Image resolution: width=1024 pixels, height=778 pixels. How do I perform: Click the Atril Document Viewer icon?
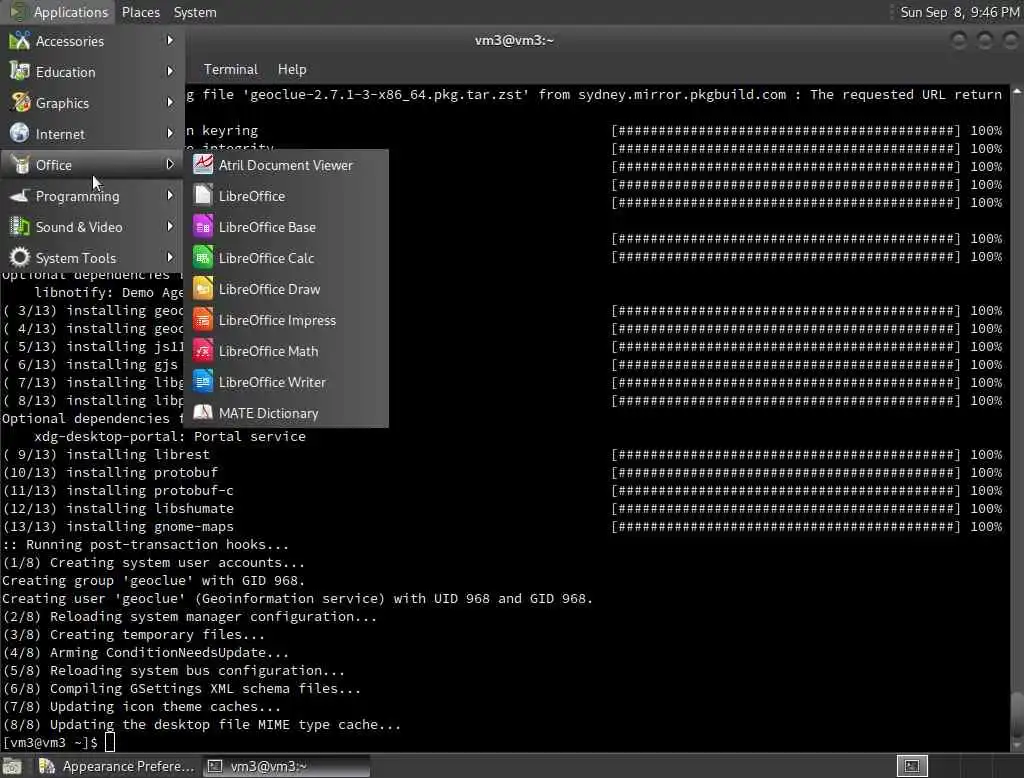click(203, 165)
